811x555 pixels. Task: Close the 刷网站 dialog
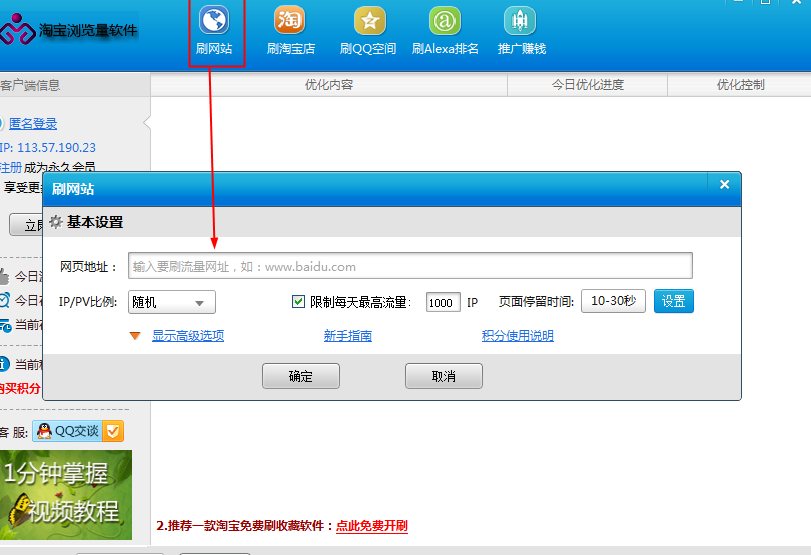click(724, 185)
